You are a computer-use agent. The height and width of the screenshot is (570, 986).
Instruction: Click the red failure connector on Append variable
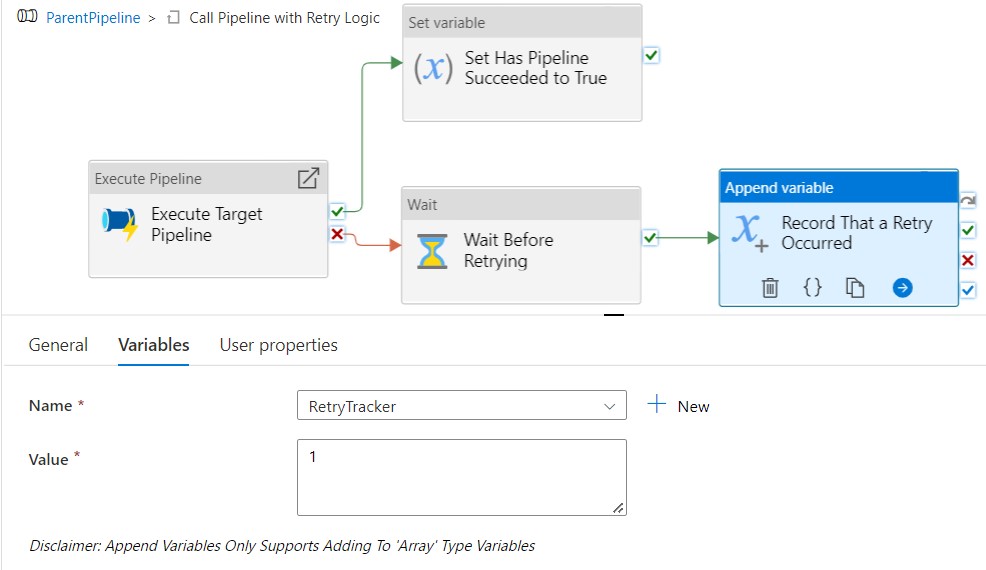point(968,260)
